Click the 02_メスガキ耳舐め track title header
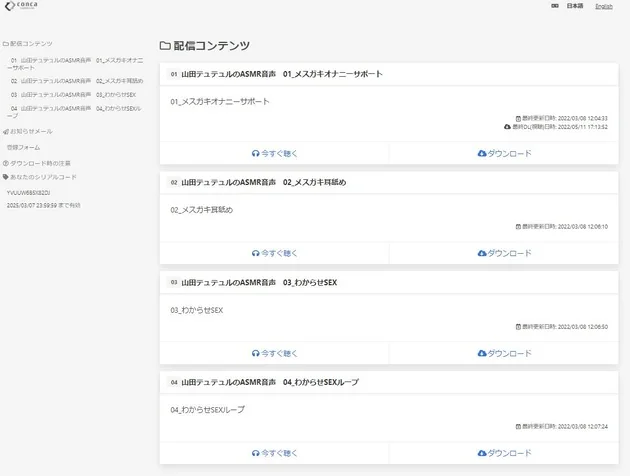The height and width of the screenshot is (476, 630). (264, 182)
